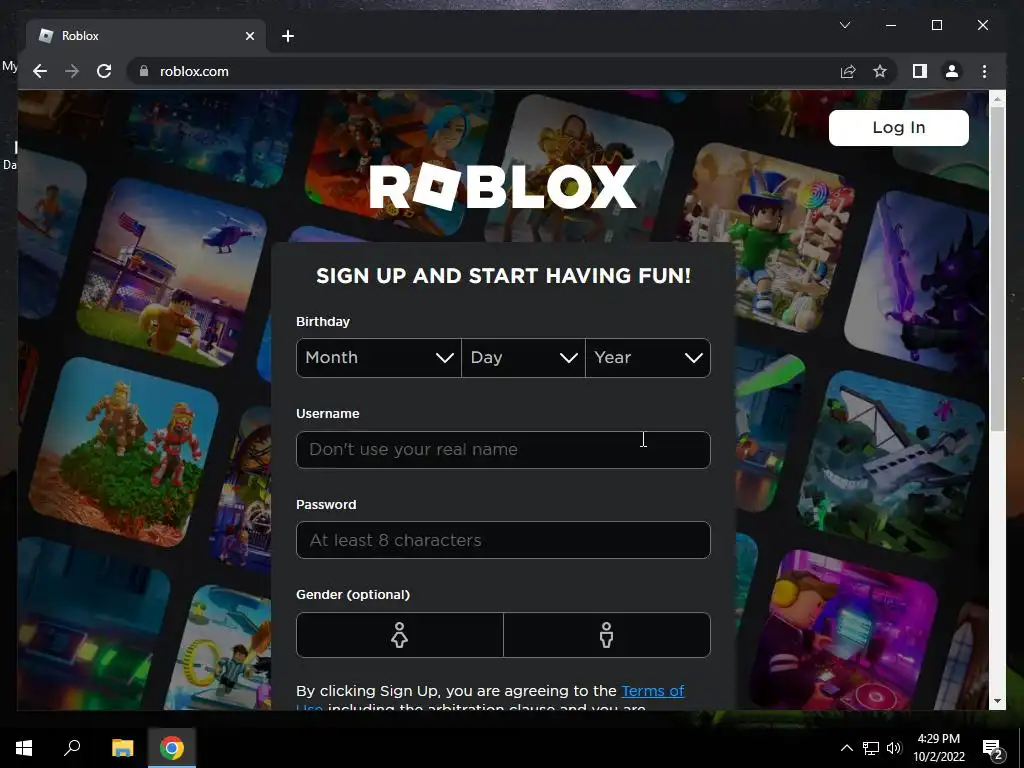The image size is (1024, 768).
Task: Click the Chrome taskbar icon
Action: (172, 748)
